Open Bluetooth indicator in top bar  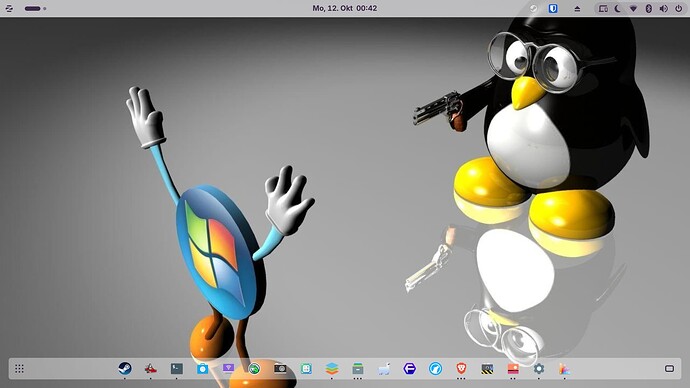click(649, 8)
